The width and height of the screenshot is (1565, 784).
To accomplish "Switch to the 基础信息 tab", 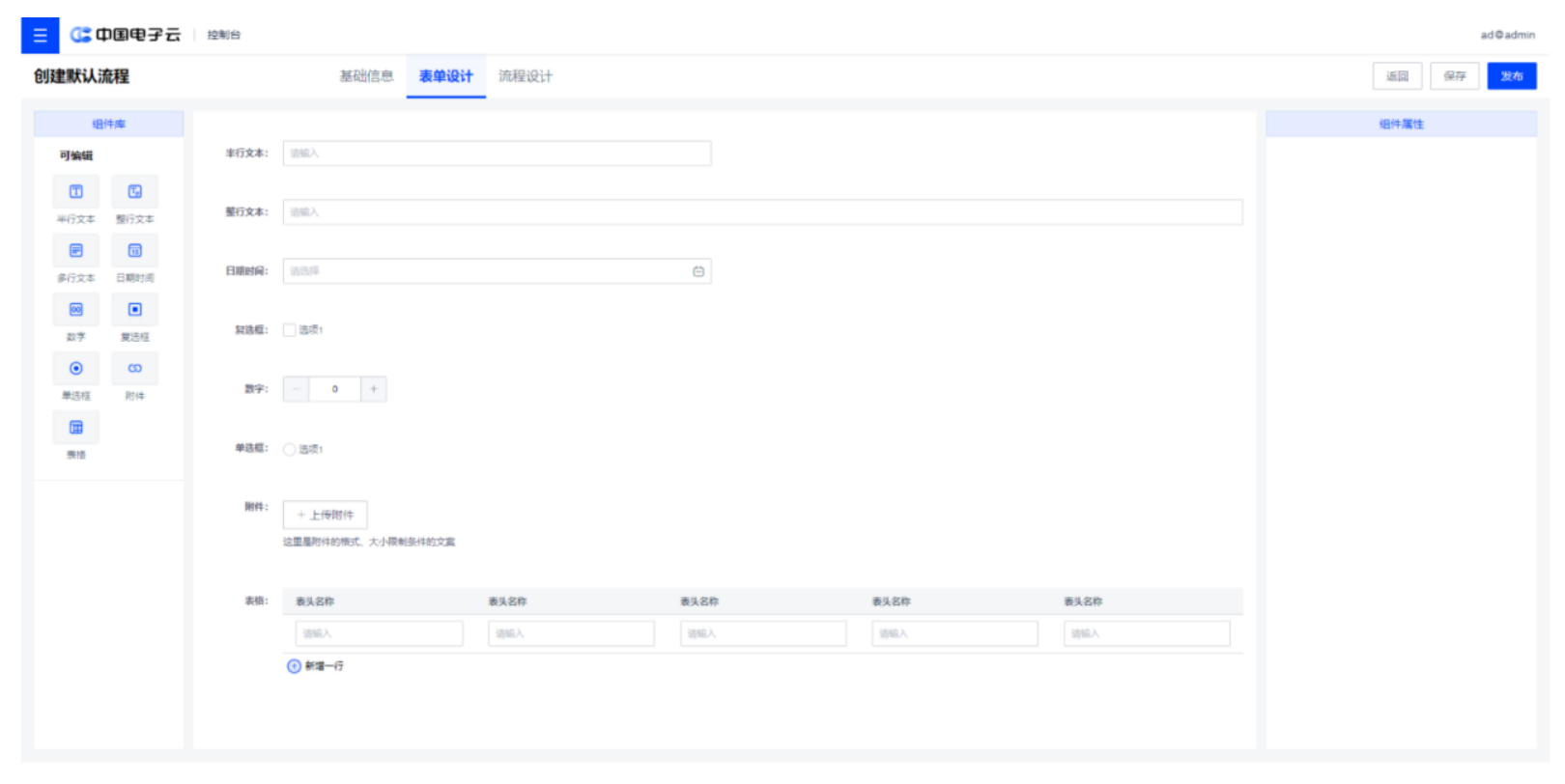I will pyautogui.click(x=366, y=76).
